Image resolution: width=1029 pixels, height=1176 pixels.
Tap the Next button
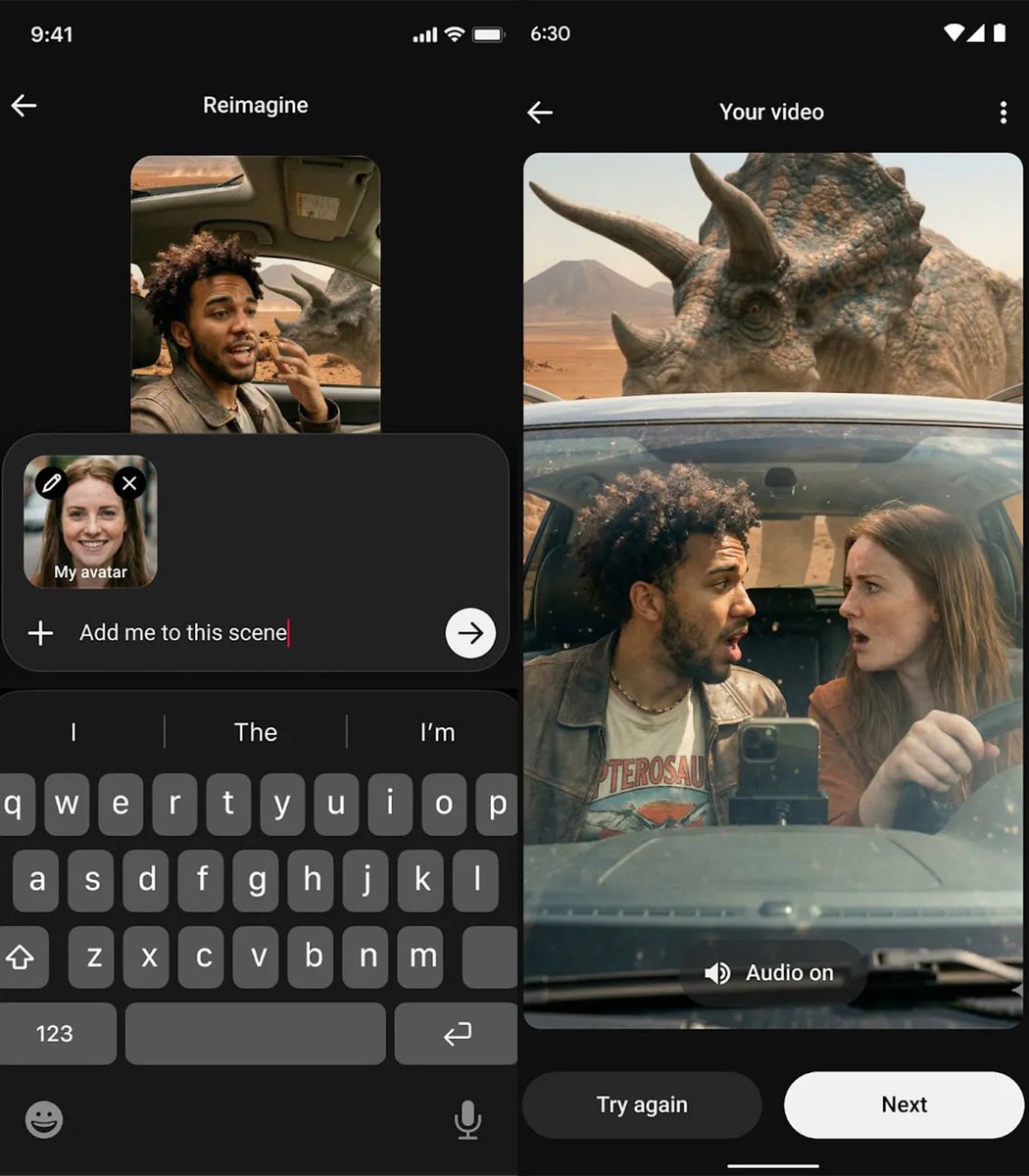(904, 1105)
